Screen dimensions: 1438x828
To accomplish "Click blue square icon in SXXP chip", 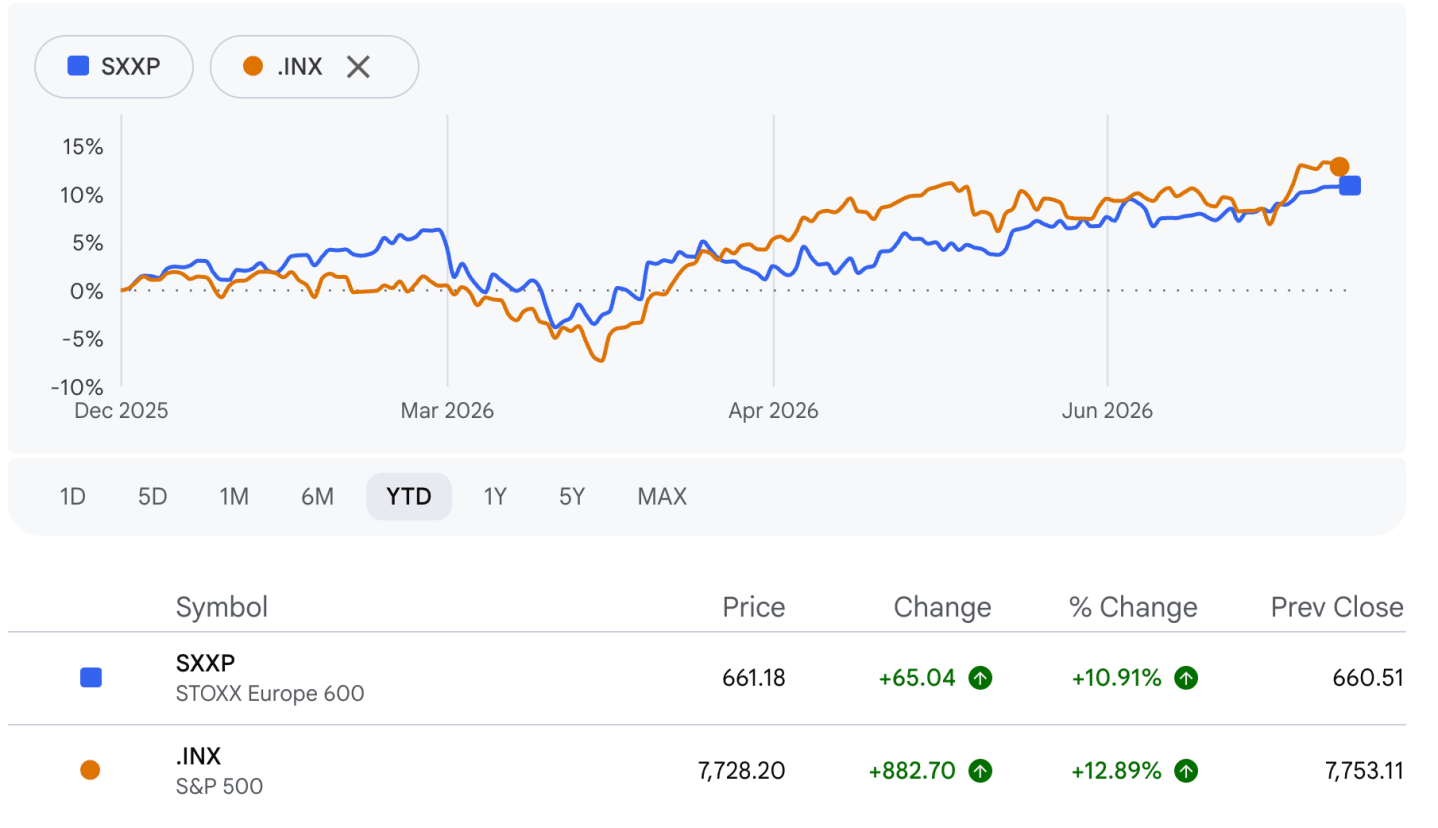I will (78, 67).
